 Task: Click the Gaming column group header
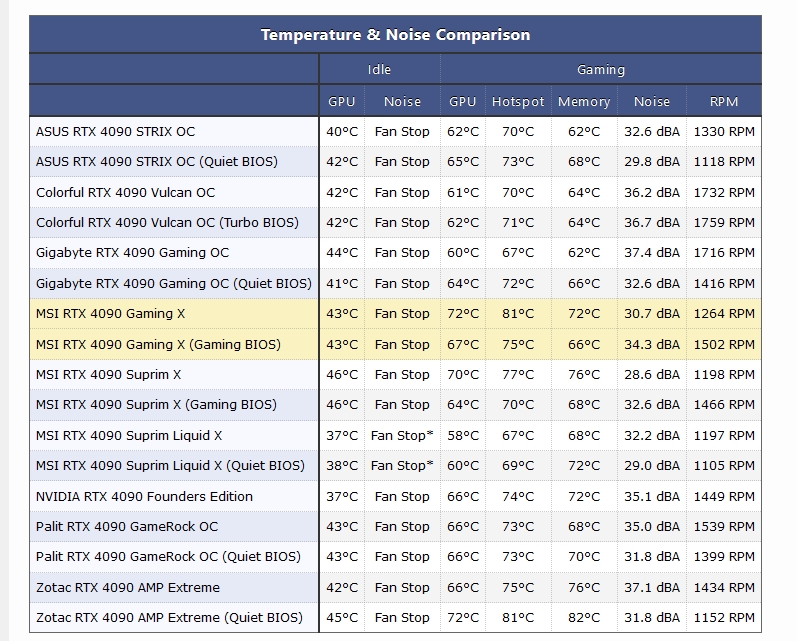[601, 70]
